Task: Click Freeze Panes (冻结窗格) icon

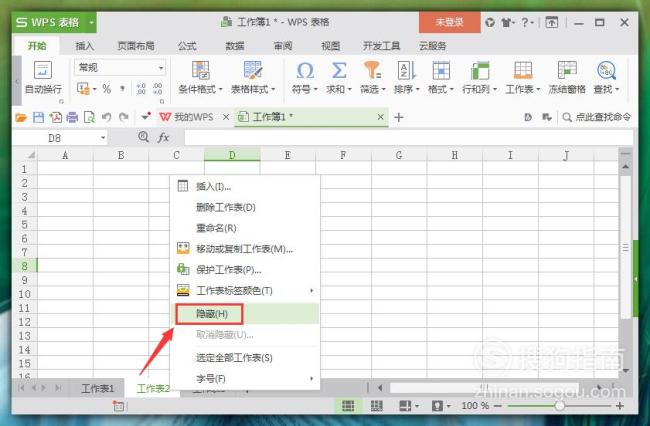Action: (x=567, y=70)
